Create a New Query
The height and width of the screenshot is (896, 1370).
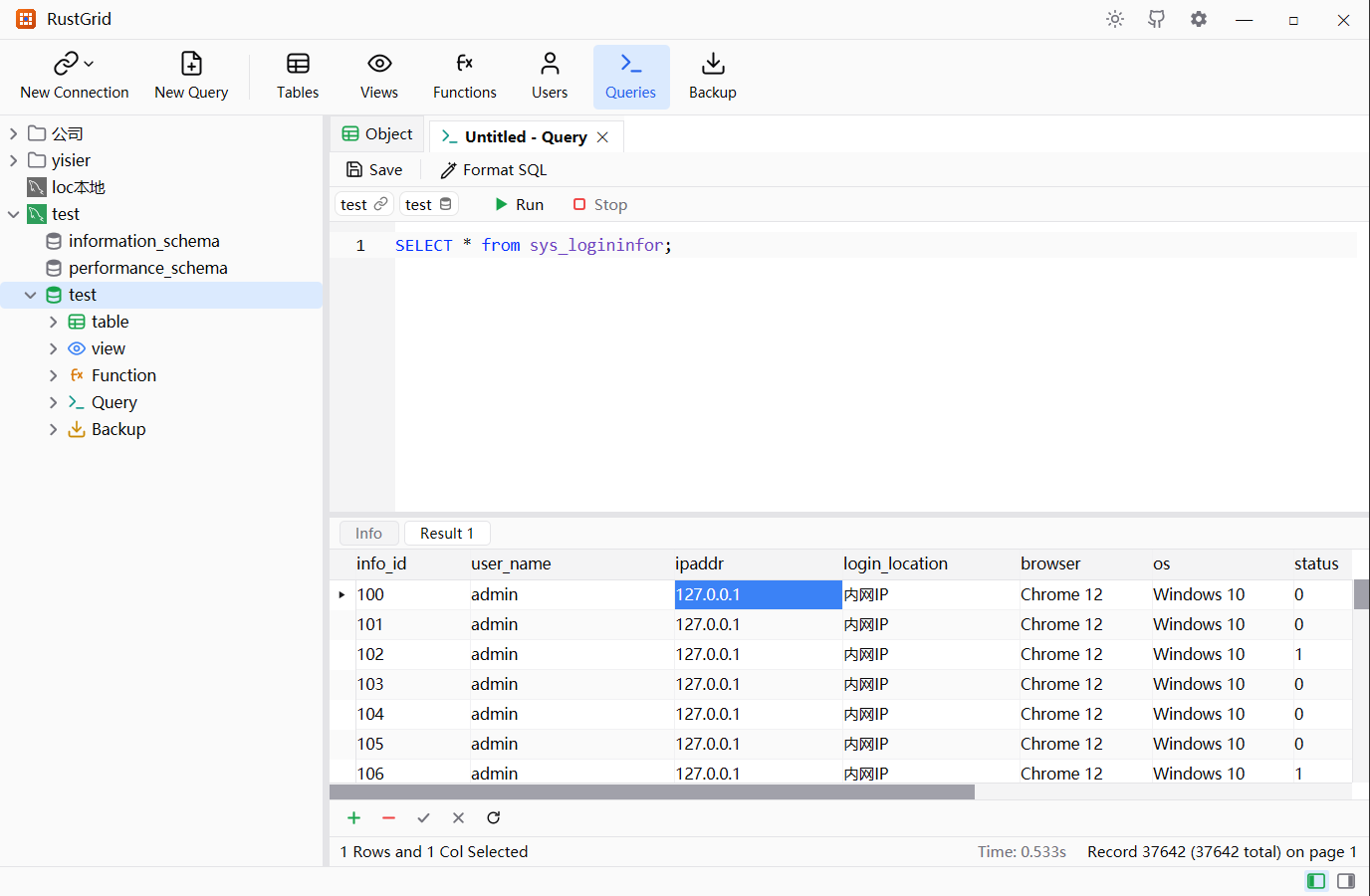coord(191,77)
